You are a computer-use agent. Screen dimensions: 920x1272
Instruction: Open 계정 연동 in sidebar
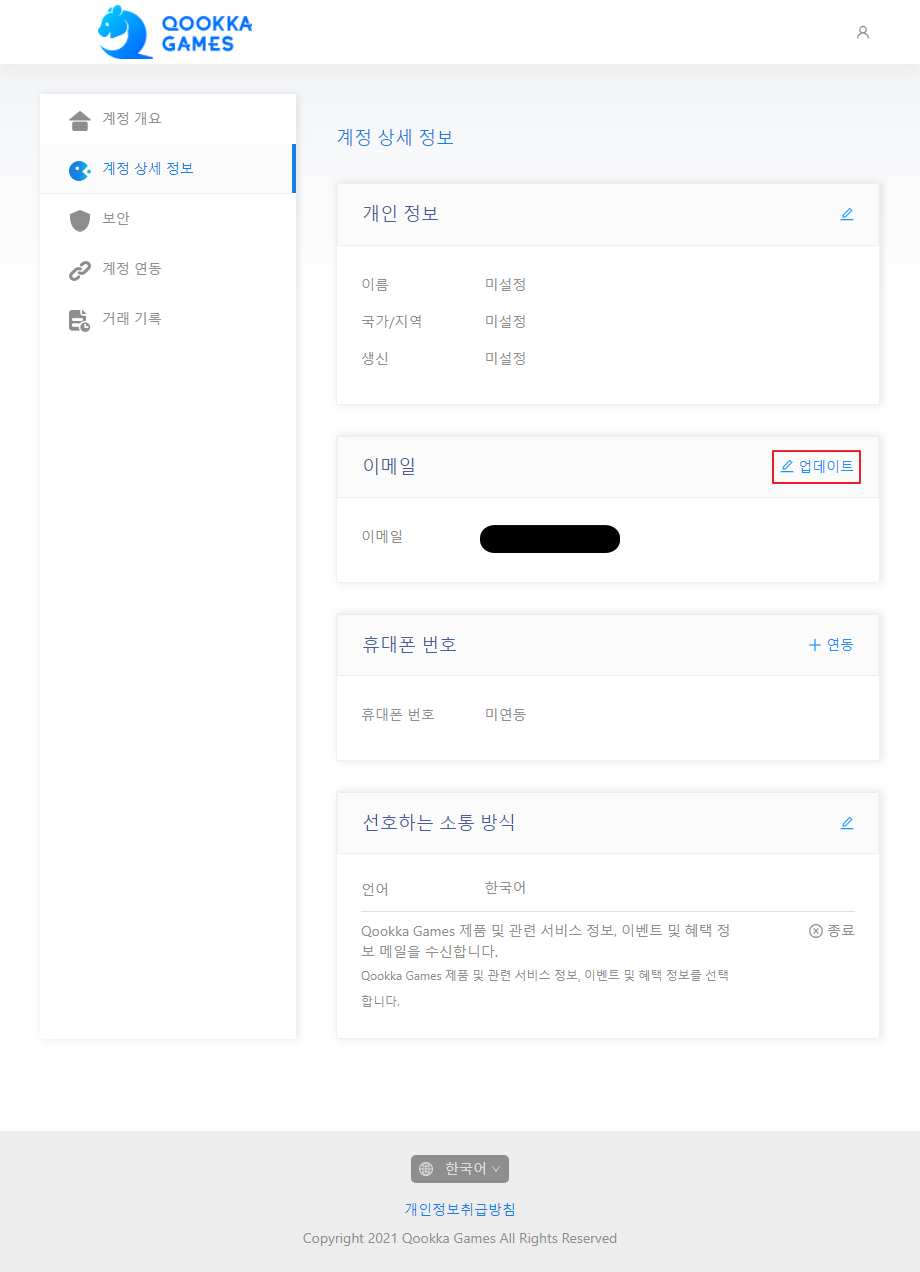tap(168, 269)
